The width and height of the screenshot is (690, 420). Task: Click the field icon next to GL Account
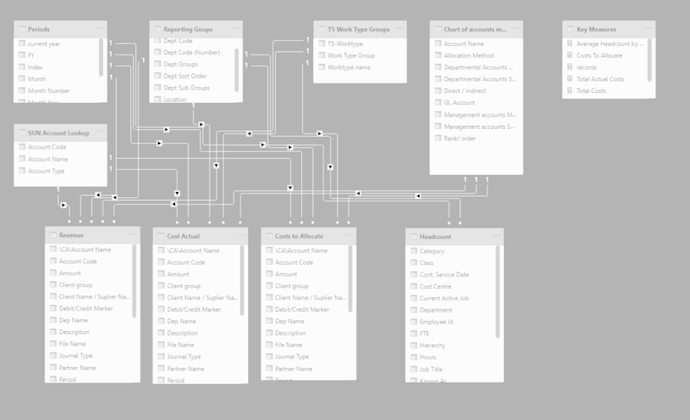click(x=438, y=102)
